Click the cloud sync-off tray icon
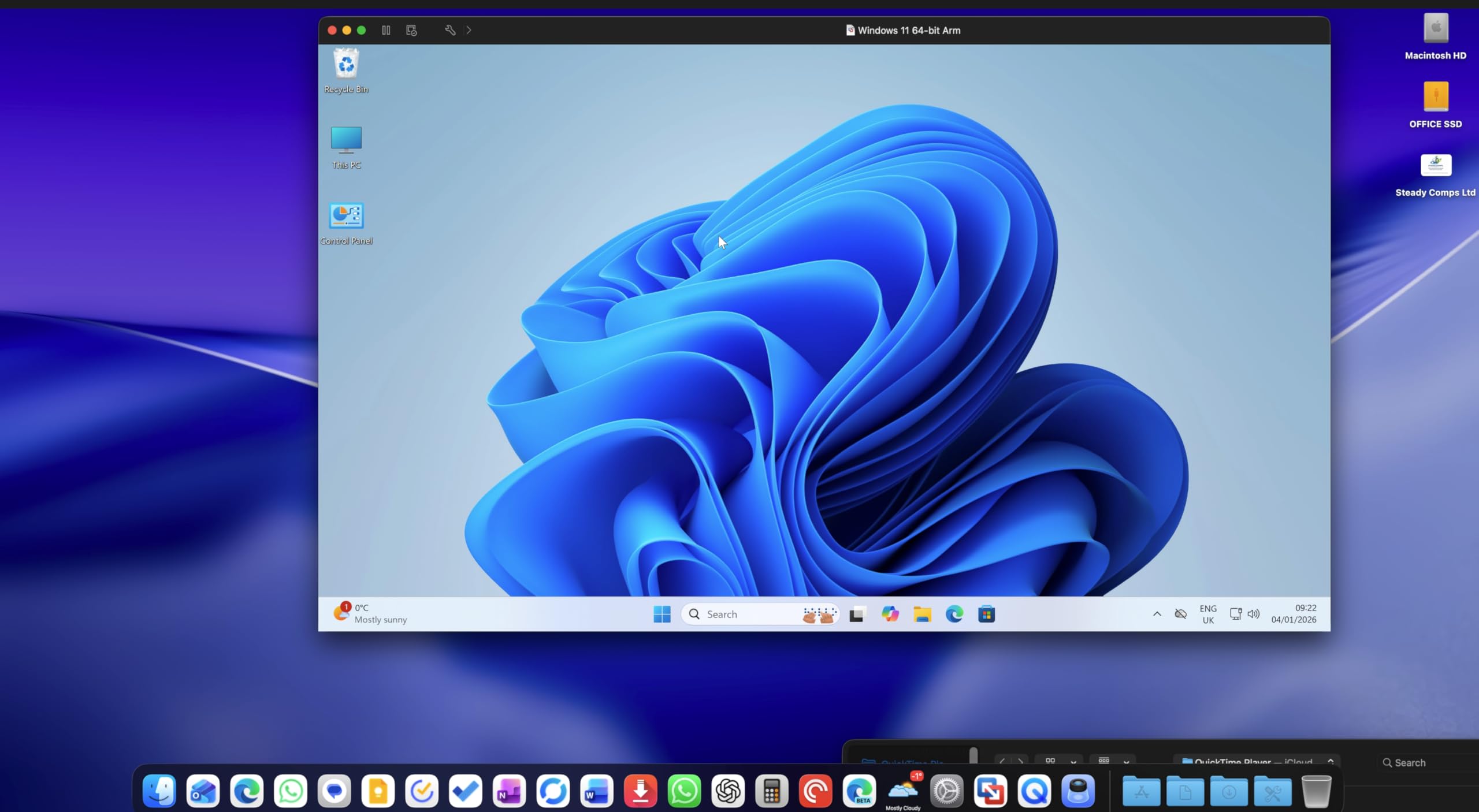1479x812 pixels. [x=1181, y=614]
